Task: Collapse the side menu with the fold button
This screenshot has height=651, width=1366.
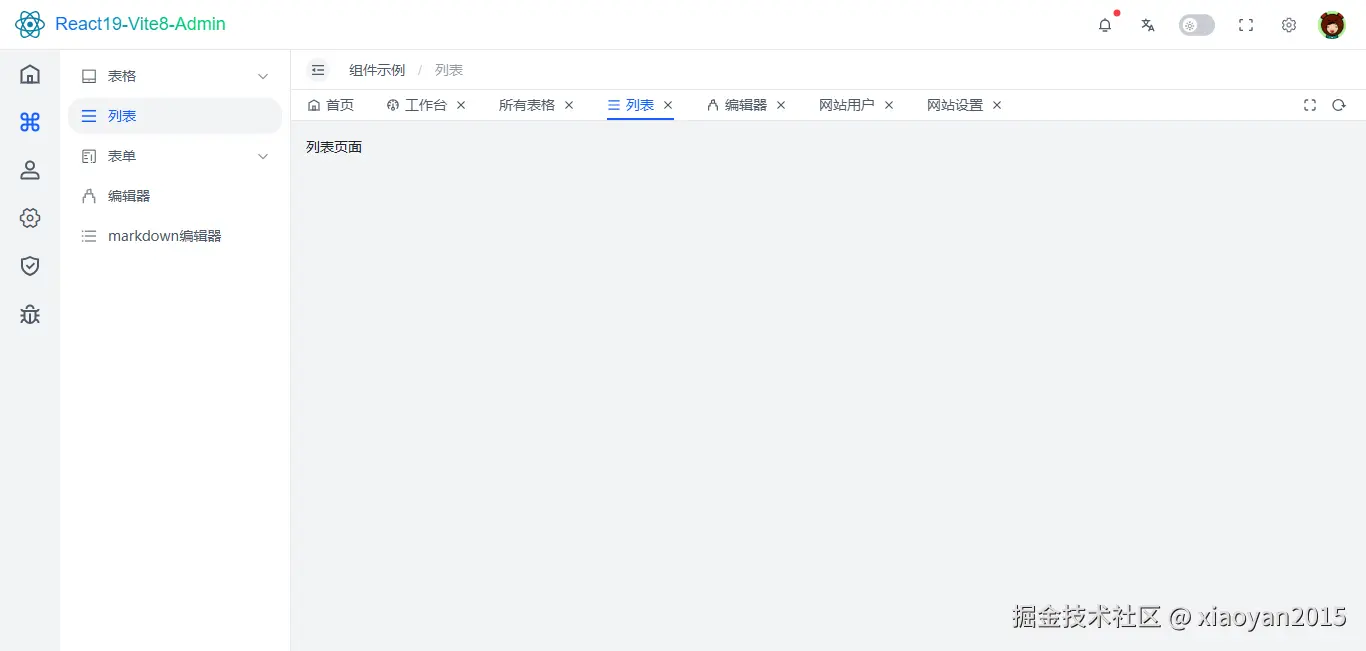Action: [x=318, y=70]
